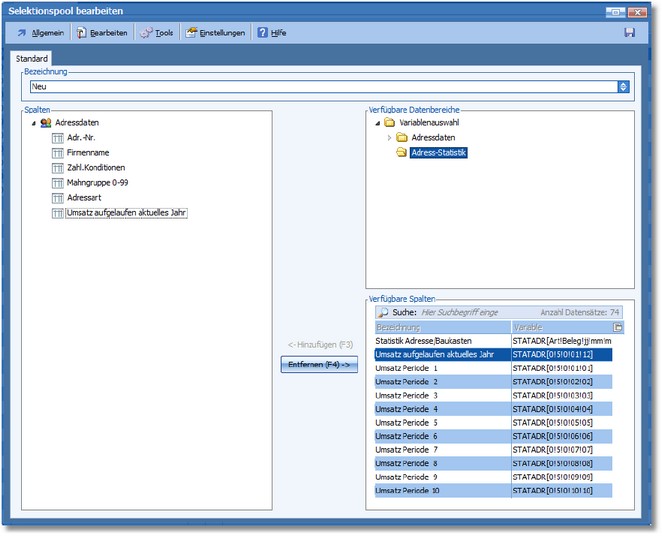The image size is (662, 536).
Task: Click the Entfernen (F4) button
Action: [318, 365]
